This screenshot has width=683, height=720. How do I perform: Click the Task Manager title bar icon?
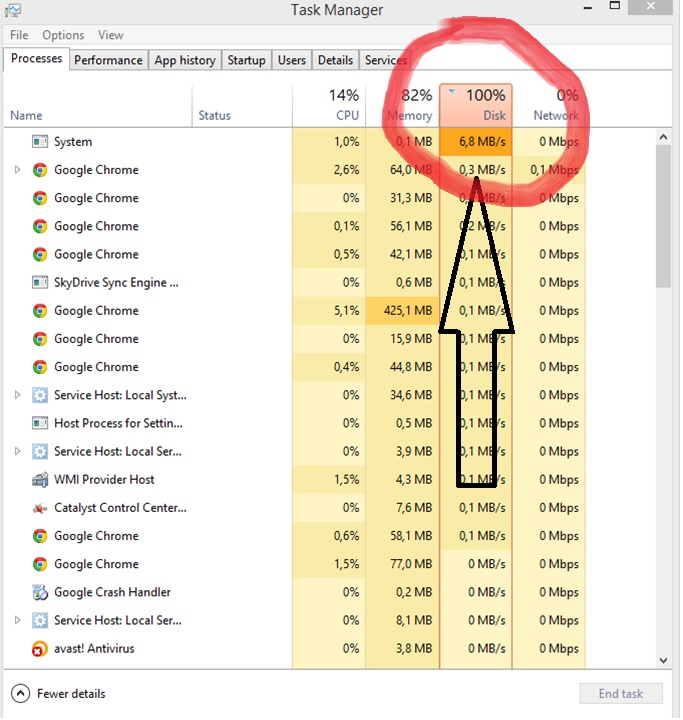click(13, 9)
